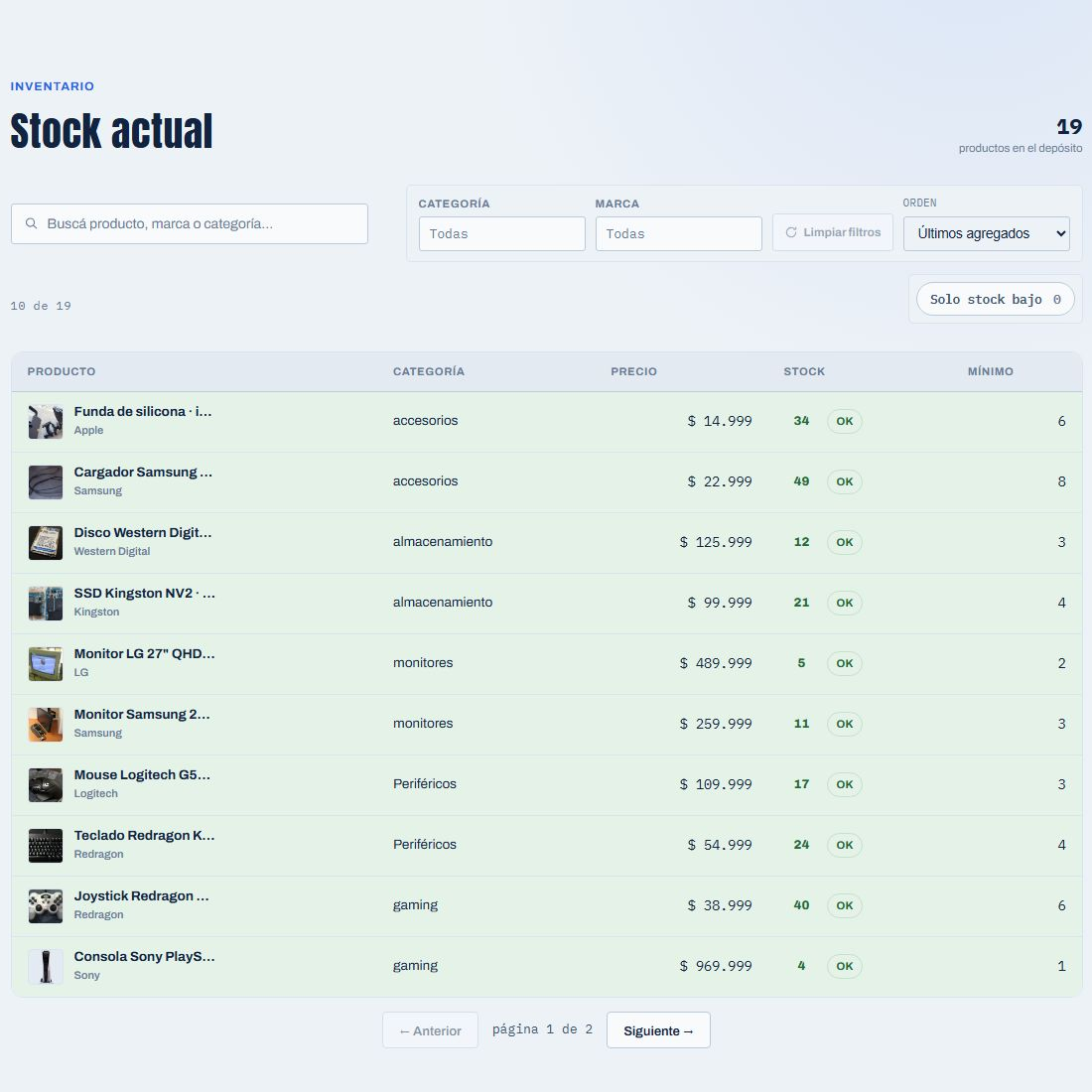
Task: Sort by the Precio column header
Action: point(633,371)
